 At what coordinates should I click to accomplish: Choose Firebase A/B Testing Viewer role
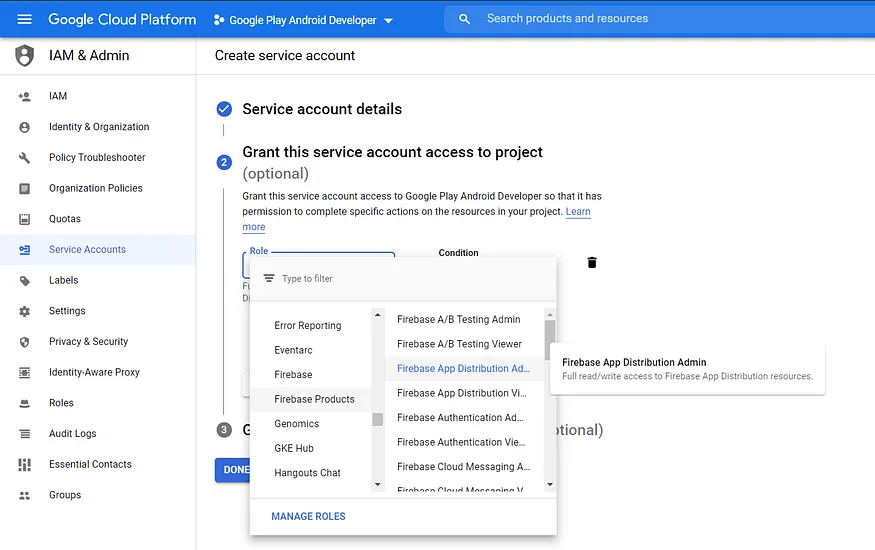point(459,344)
